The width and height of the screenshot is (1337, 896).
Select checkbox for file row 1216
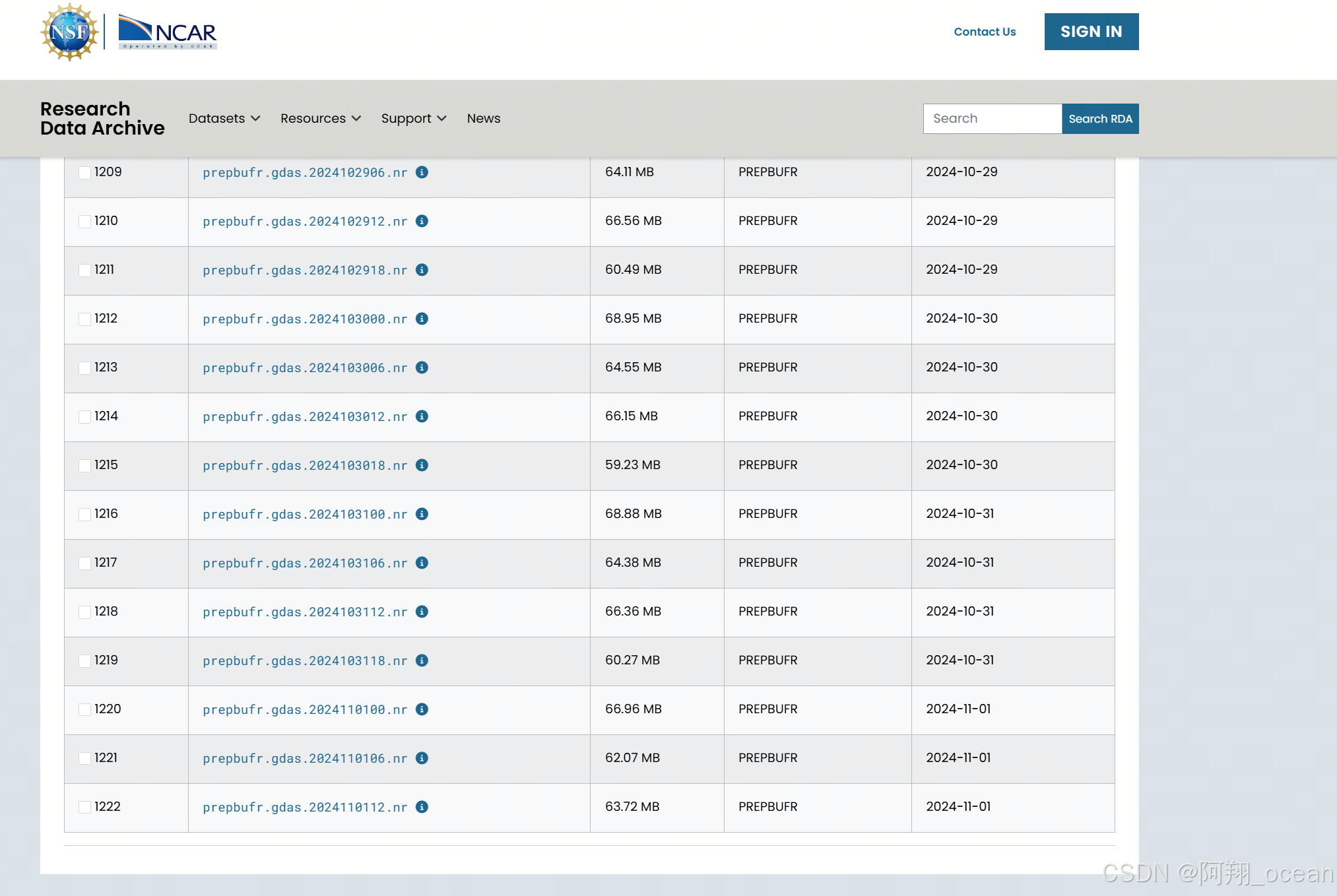[84, 515]
